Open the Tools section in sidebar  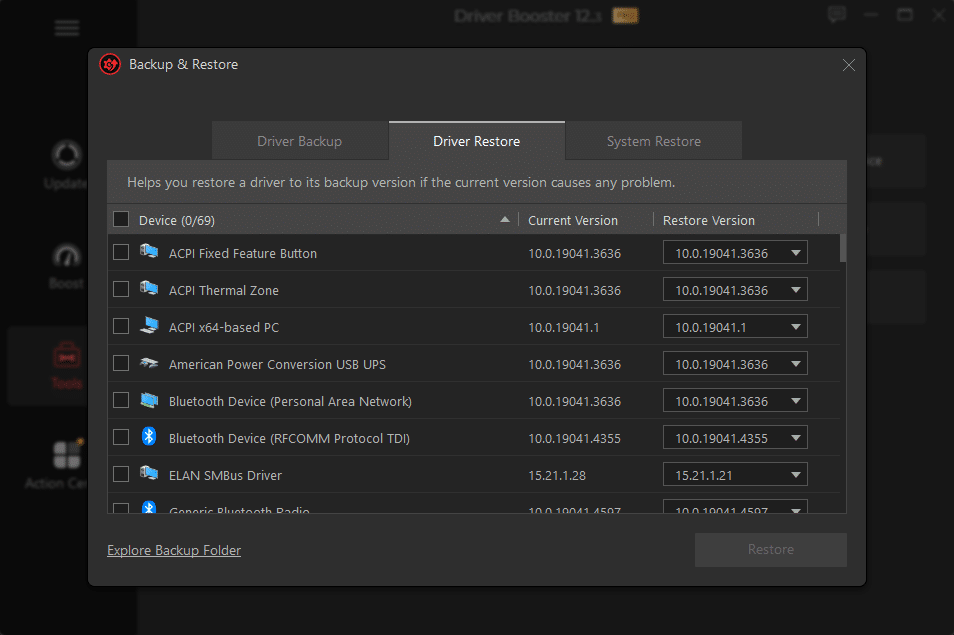pos(66,366)
